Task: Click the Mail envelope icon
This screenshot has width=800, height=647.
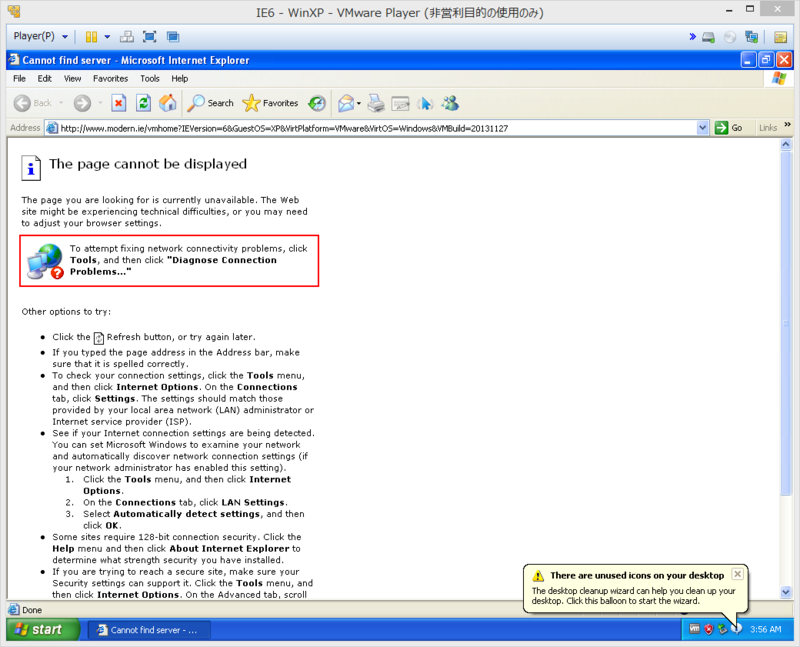Action: click(x=345, y=103)
